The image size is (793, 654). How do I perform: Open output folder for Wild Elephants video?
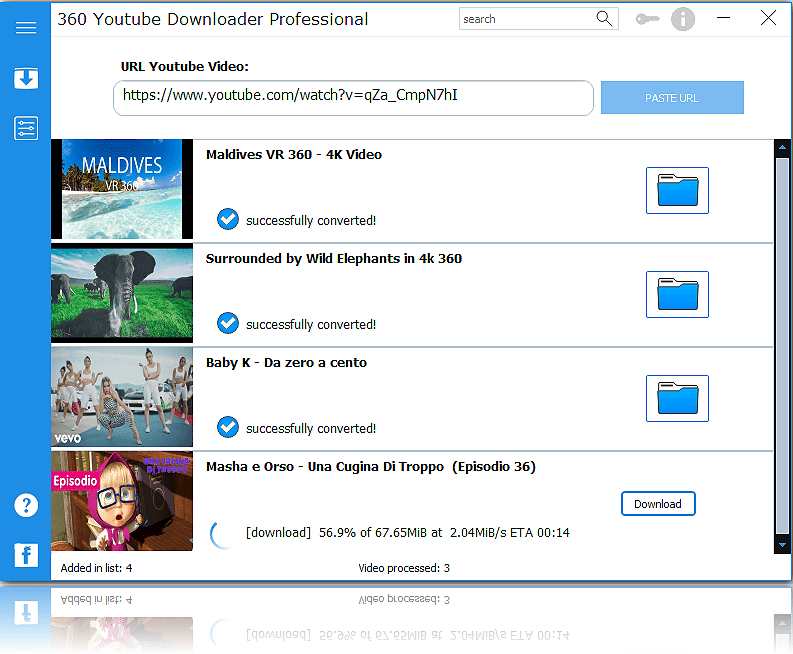click(677, 294)
